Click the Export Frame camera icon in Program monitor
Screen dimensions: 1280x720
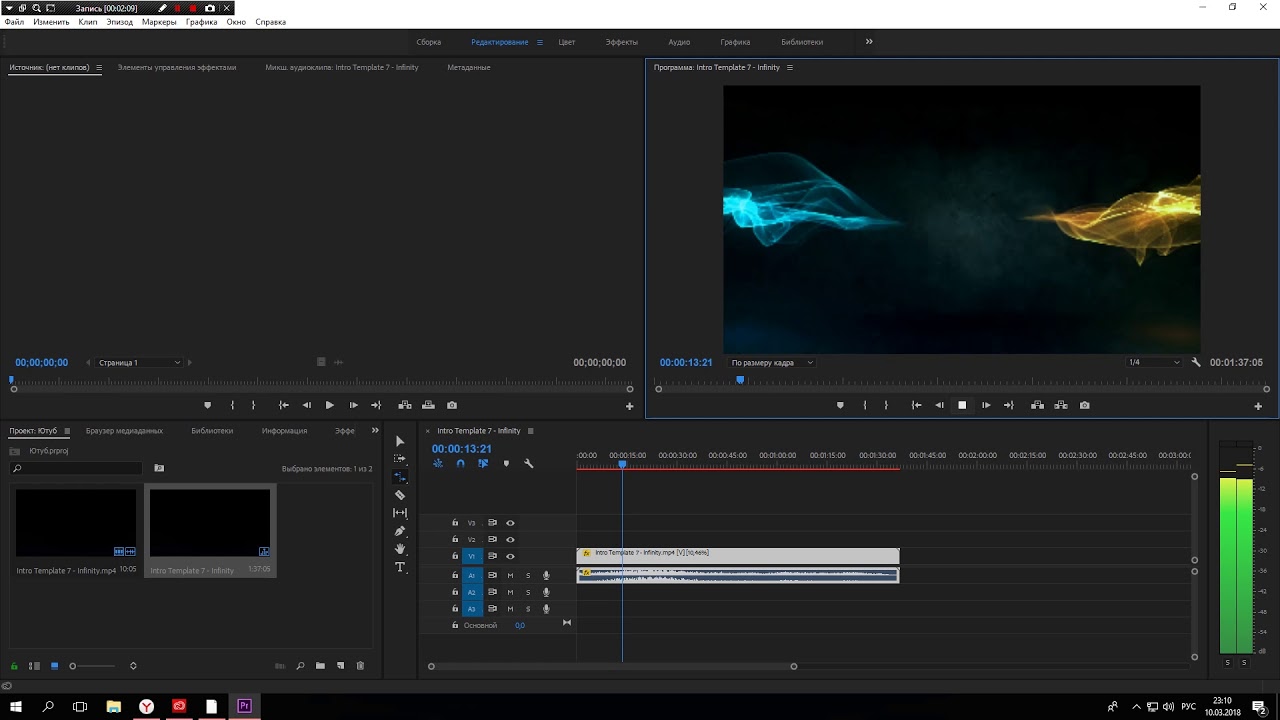(x=1084, y=405)
